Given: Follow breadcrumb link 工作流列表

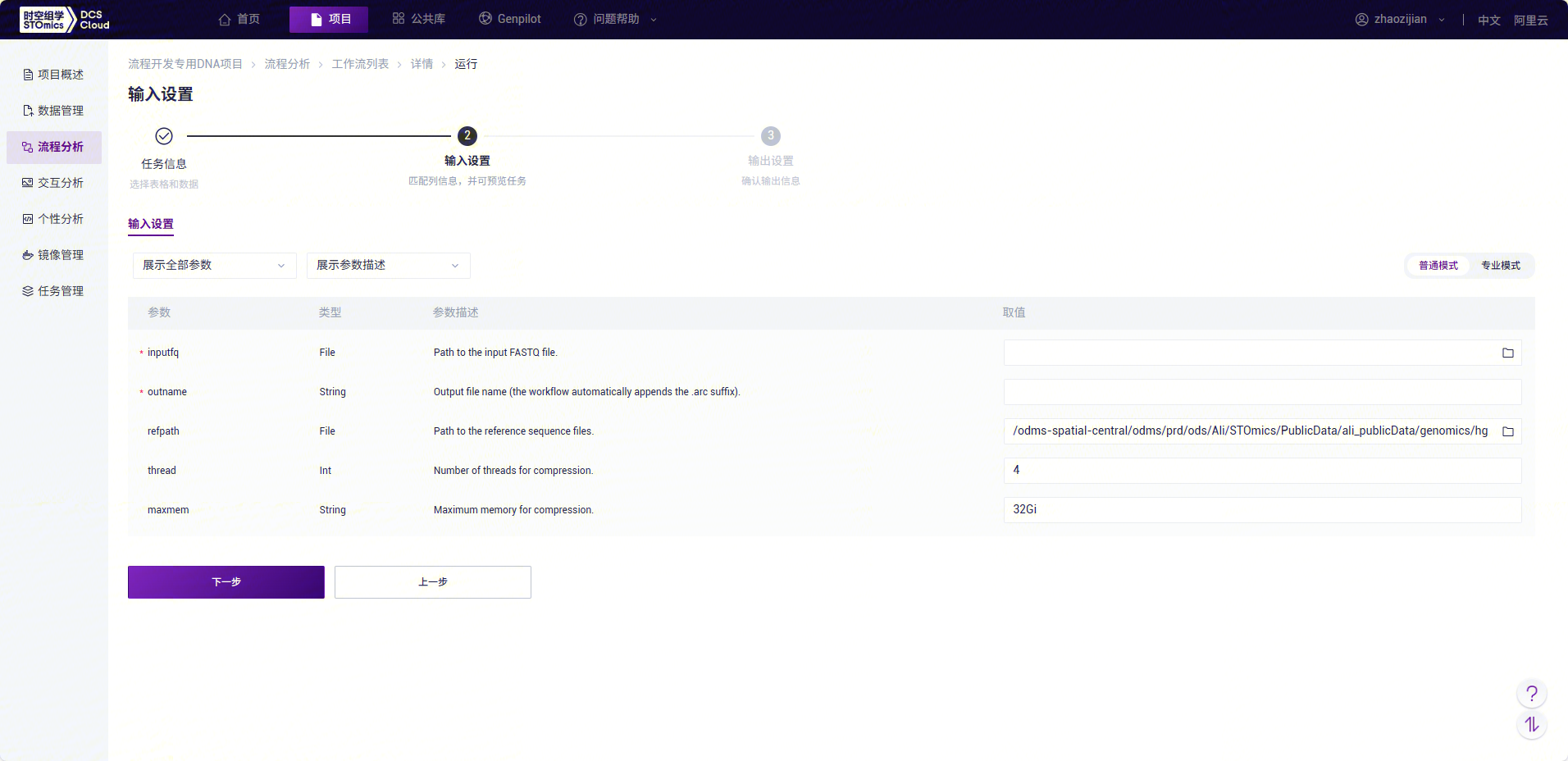Looking at the screenshot, I should click(x=360, y=64).
